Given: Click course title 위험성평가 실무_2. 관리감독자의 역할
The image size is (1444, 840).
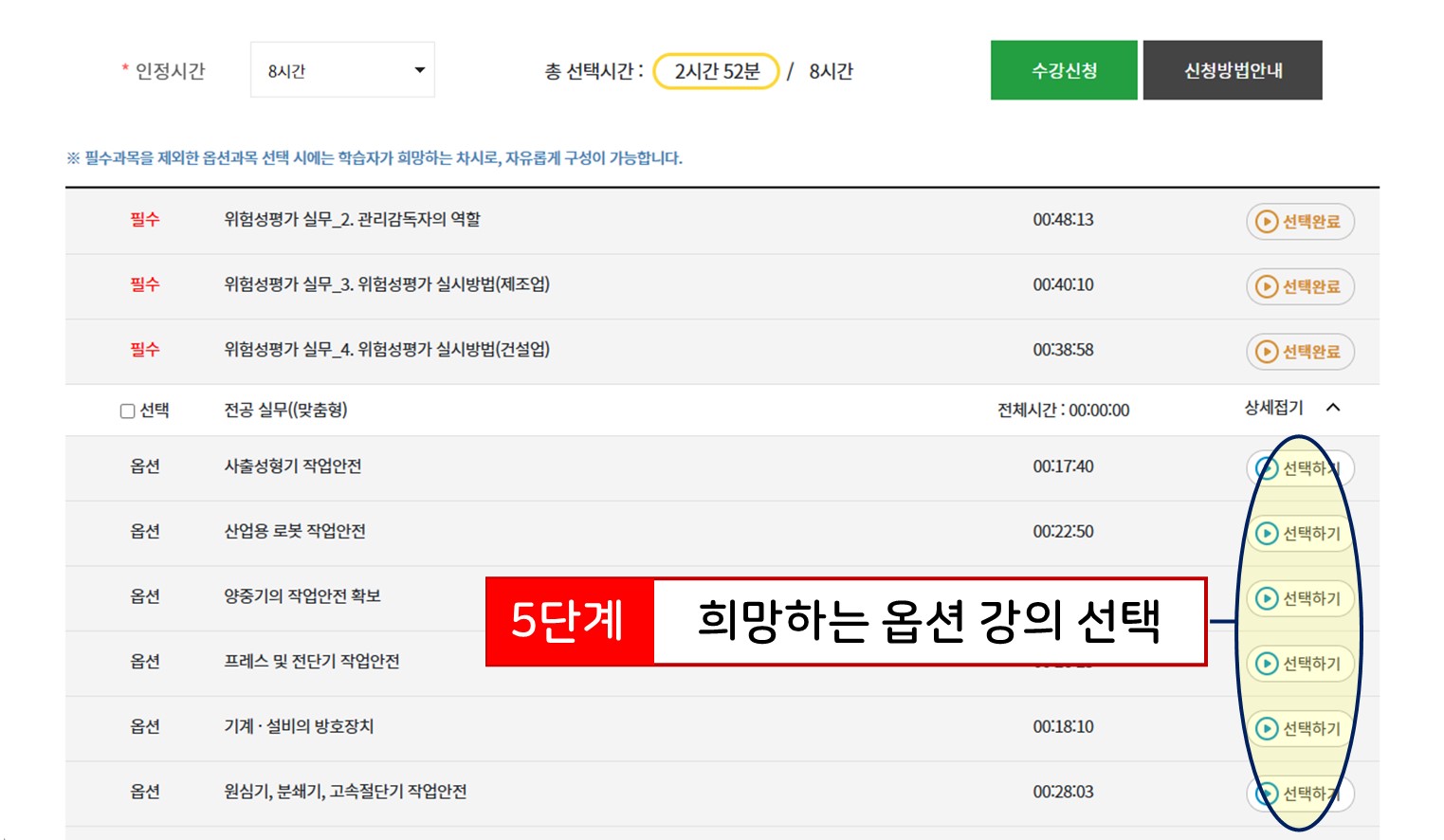Looking at the screenshot, I should [352, 219].
